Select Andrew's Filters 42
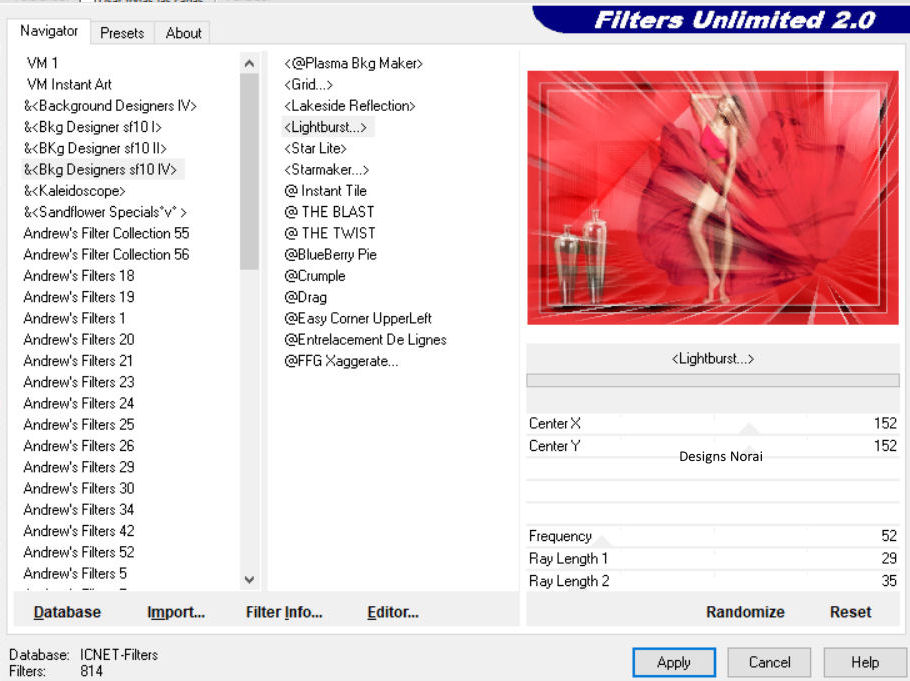This screenshot has width=910, height=681. pos(79,531)
